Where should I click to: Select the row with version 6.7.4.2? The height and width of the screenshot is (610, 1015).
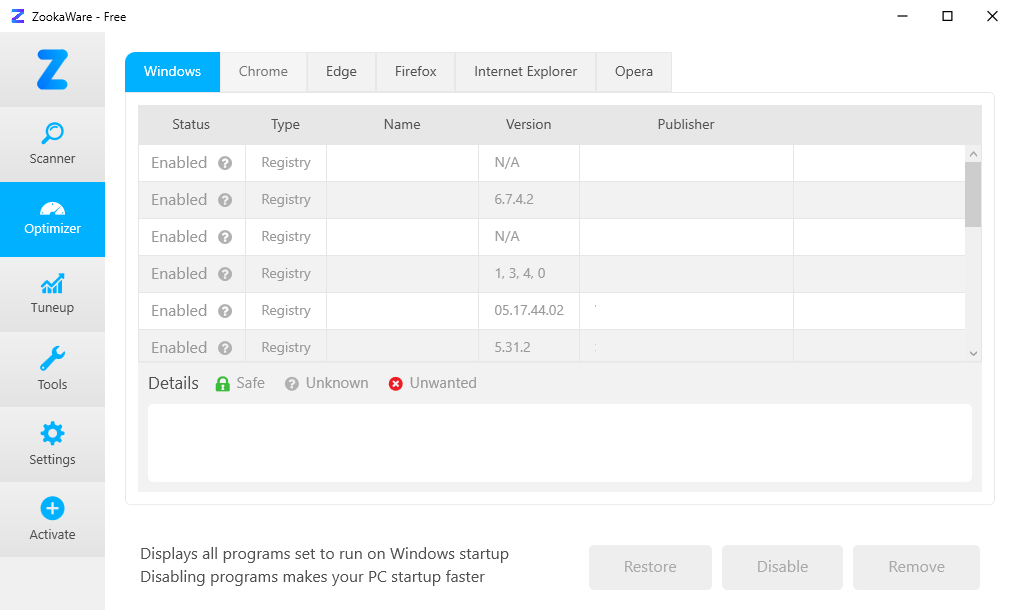[x=552, y=200]
